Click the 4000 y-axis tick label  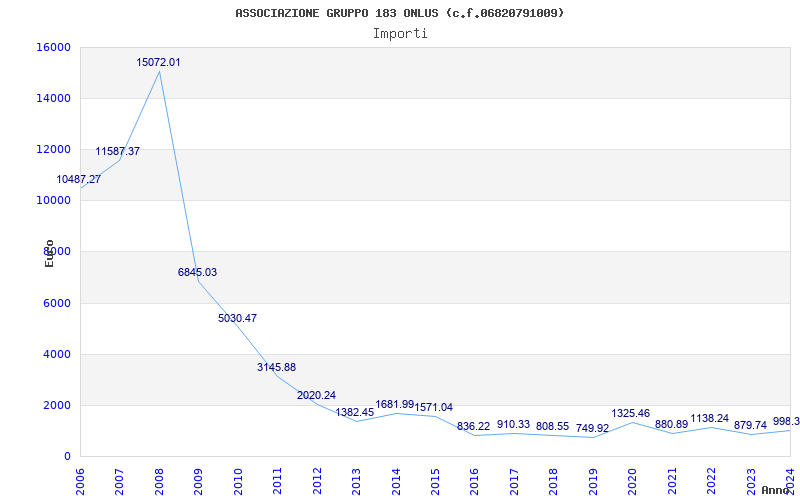(56, 355)
